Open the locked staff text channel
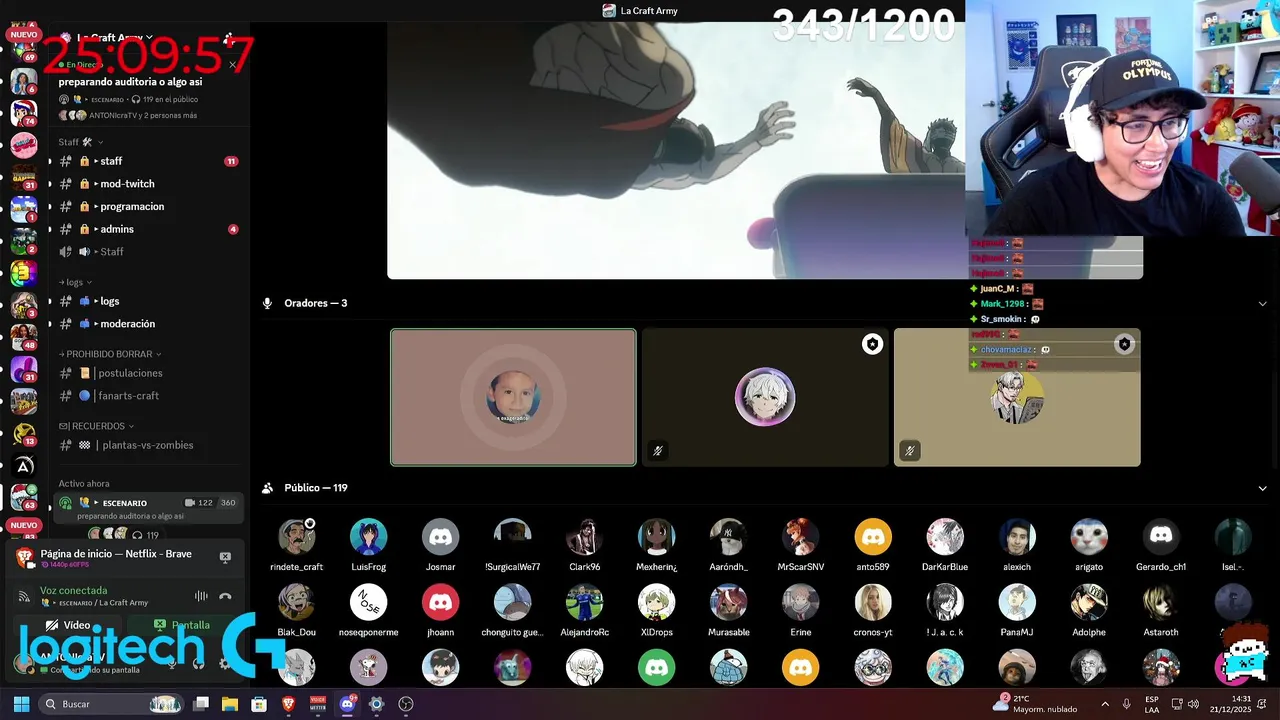The width and height of the screenshot is (1280, 720). [147, 161]
